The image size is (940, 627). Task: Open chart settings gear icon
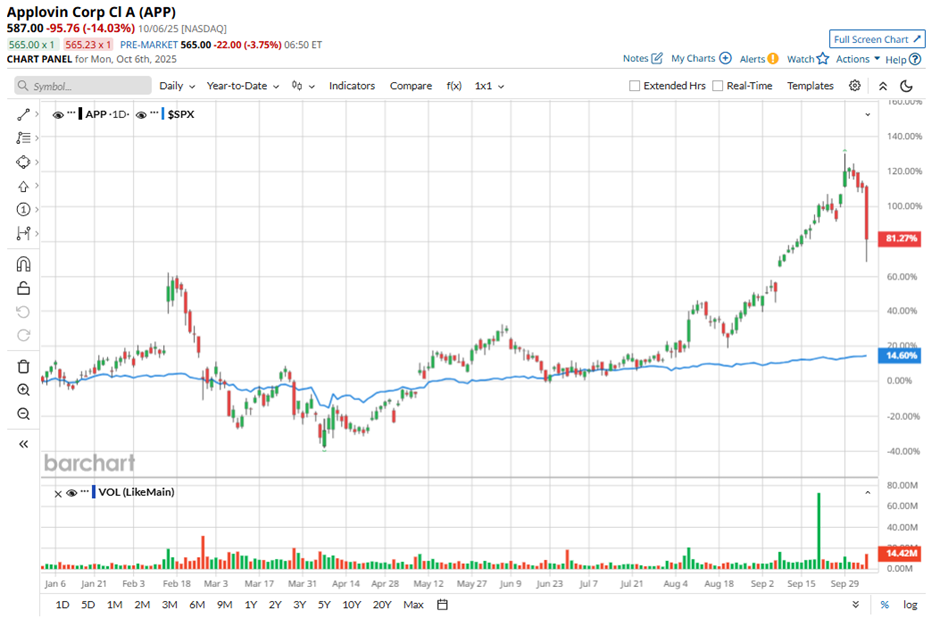[855, 86]
